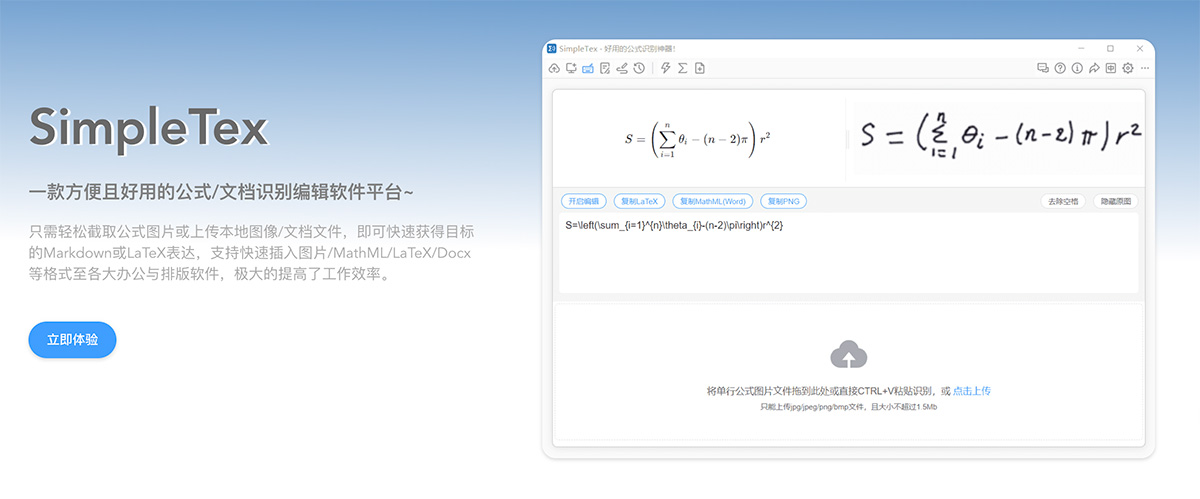Select the handwriting pen icon
This screenshot has height=499, width=1200.
[622, 68]
